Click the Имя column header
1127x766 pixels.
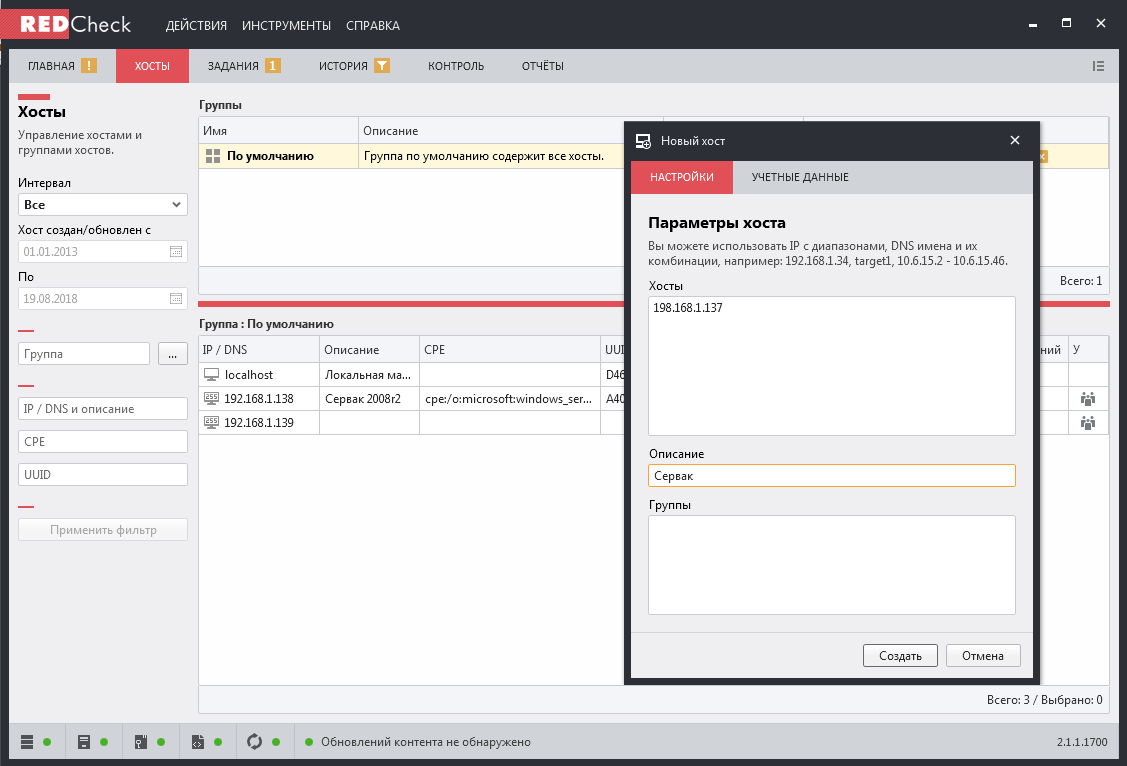tap(278, 131)
